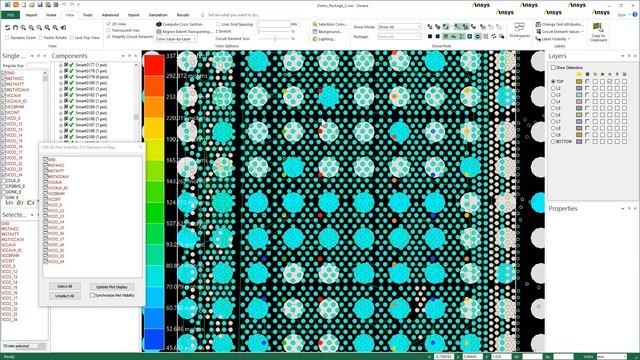This screenshot has height=360, width=640.
Task: Open the Components panel options arrow
Action: [123, 56]
